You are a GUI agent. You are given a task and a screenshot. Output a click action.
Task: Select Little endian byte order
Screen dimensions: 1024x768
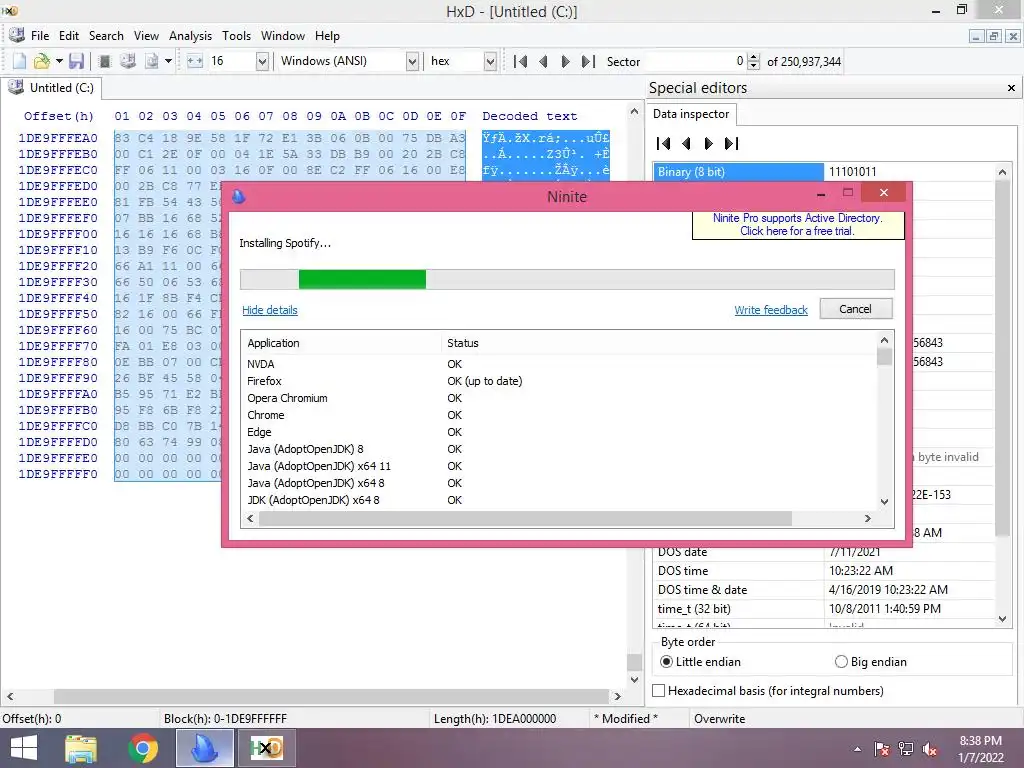701,662
